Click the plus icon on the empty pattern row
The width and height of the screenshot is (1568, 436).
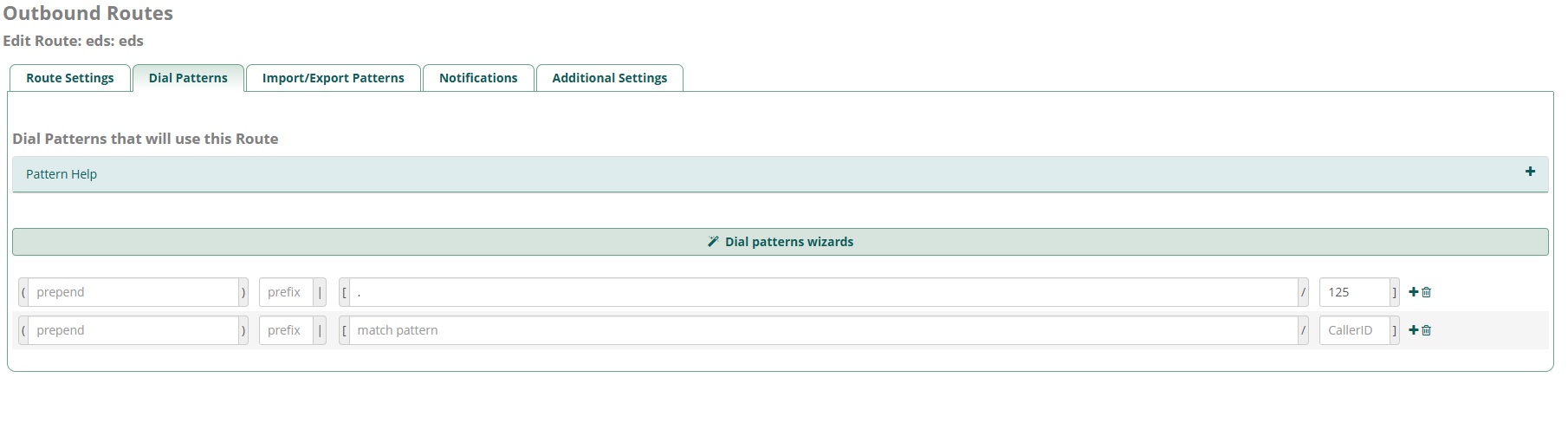pos(1414,330)
